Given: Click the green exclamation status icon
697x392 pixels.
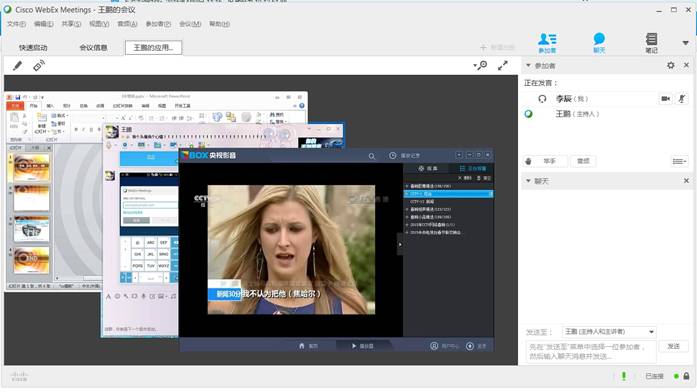Looking at the screenshot, I should [x=624, y=376].
